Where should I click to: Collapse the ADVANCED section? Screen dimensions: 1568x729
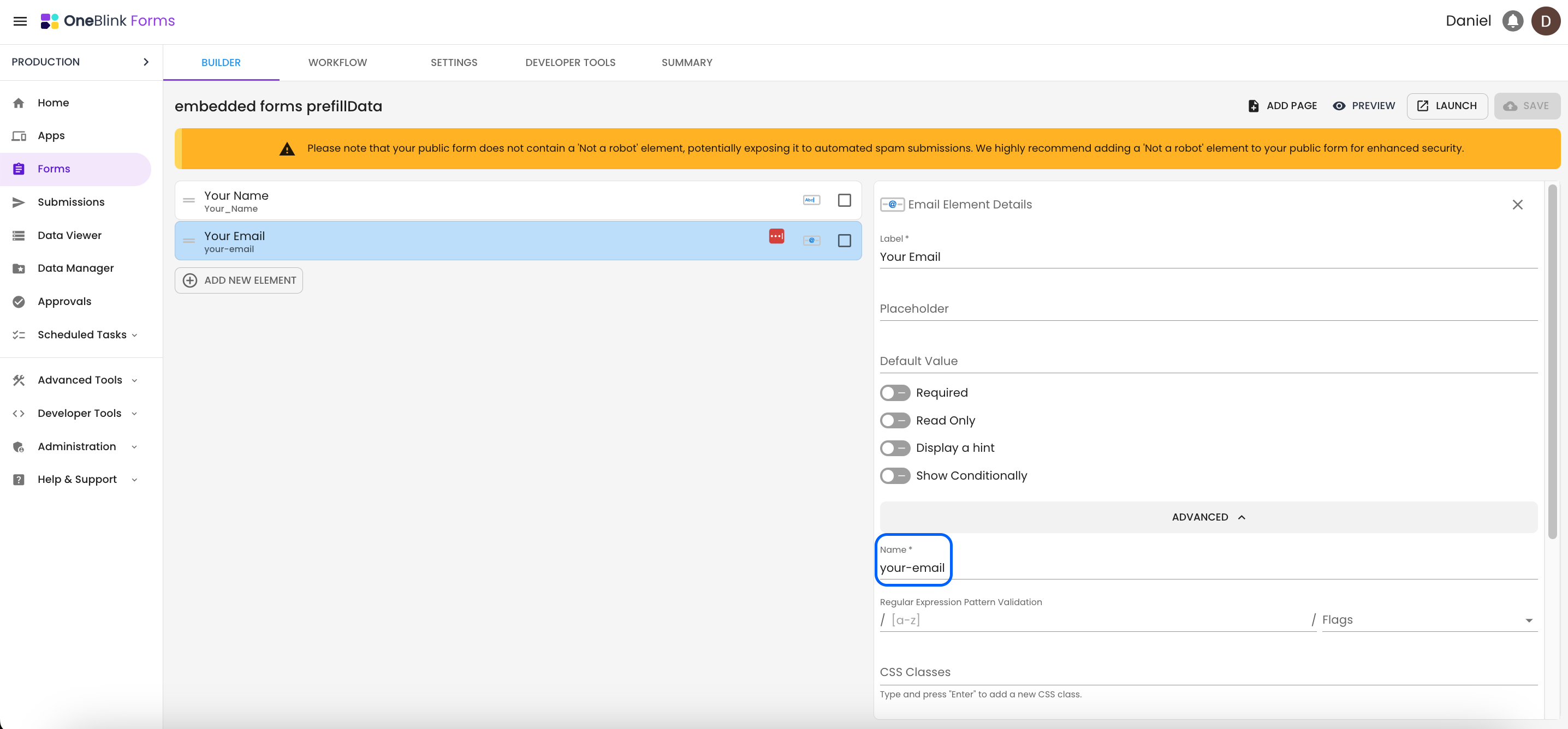[x=1208, y=517]
